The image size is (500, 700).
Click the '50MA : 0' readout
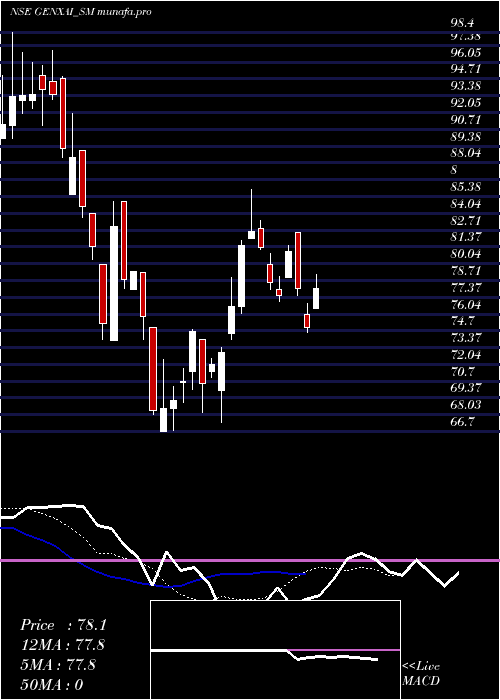[x=52, y=684]
